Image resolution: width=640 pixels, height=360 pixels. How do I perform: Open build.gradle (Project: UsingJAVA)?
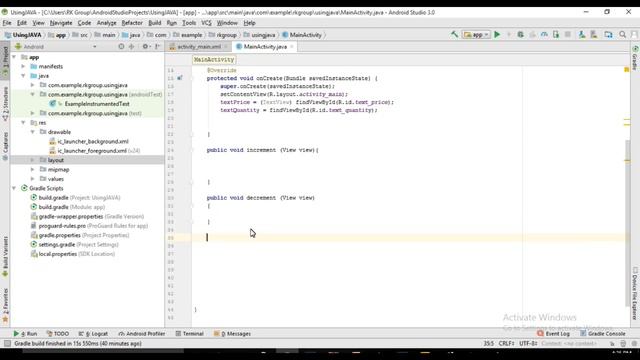(76, 198)
